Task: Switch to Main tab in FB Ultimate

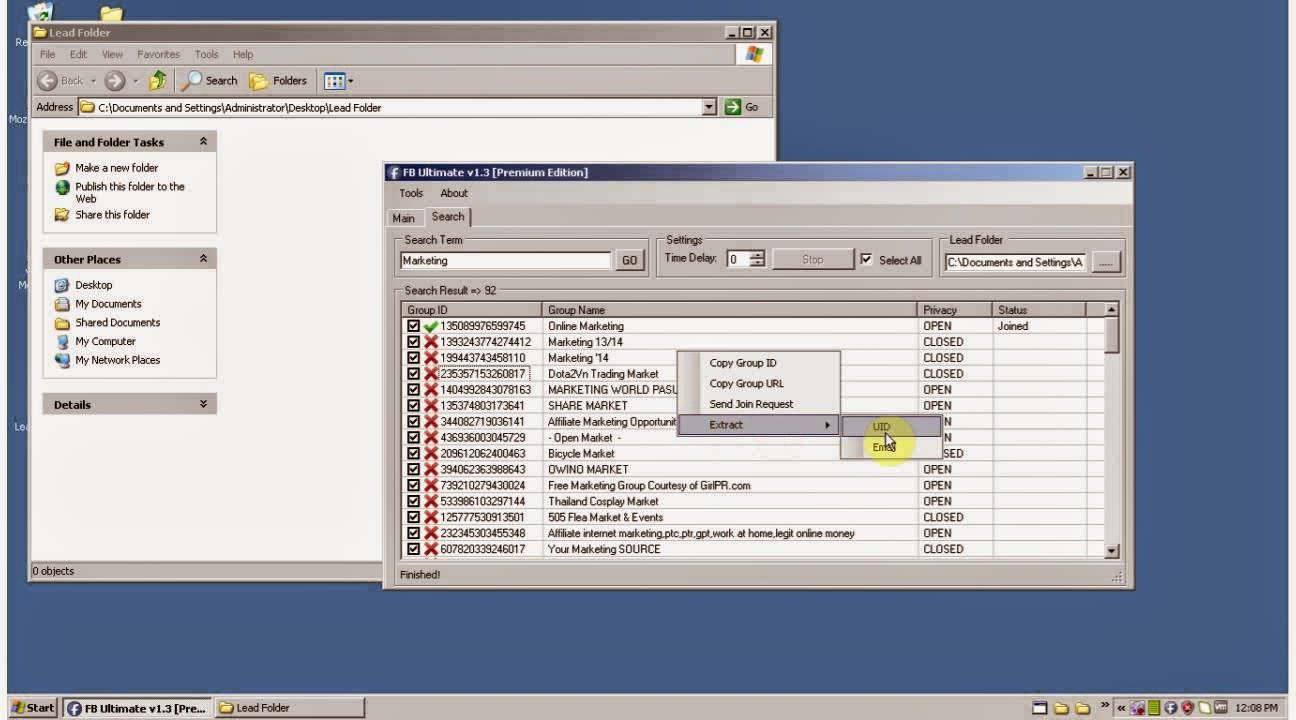Action: click(403, 218)
